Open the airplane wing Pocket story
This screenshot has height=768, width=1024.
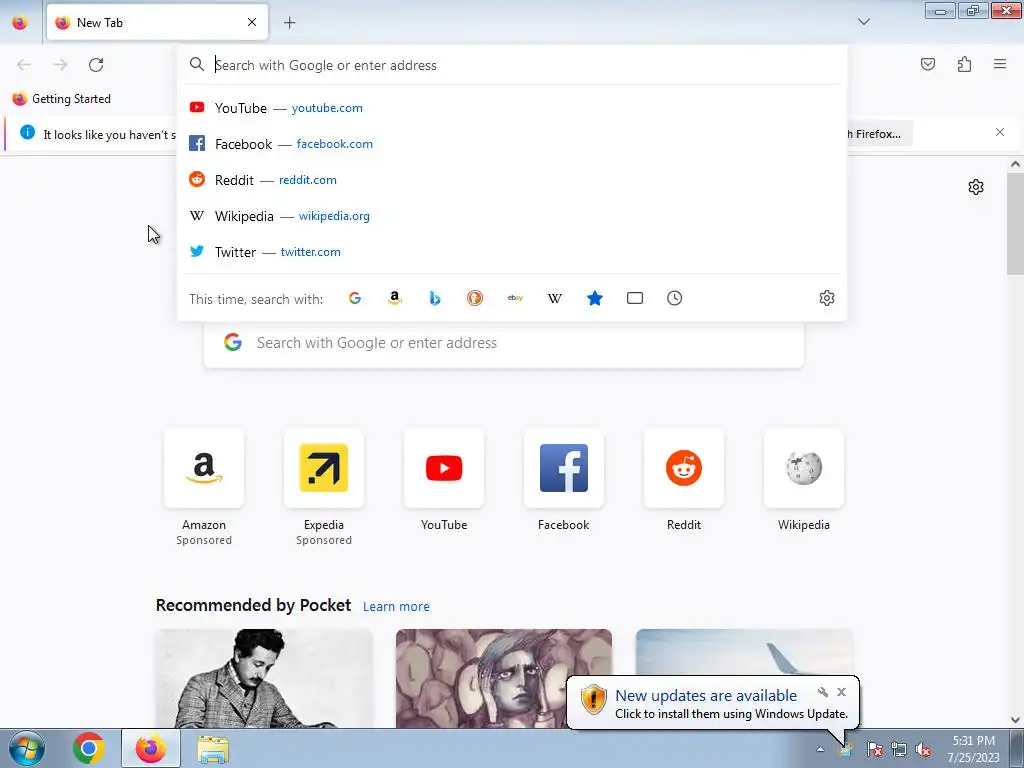point(744,653)
